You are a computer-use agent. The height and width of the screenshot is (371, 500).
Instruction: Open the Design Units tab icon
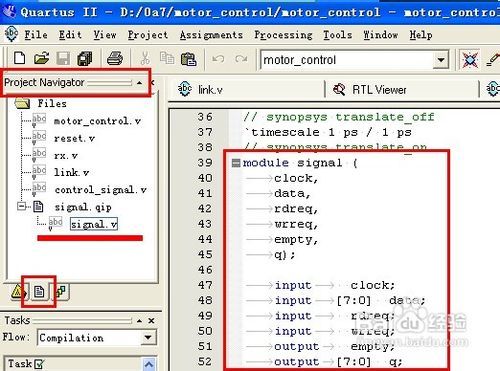point(61,291)
